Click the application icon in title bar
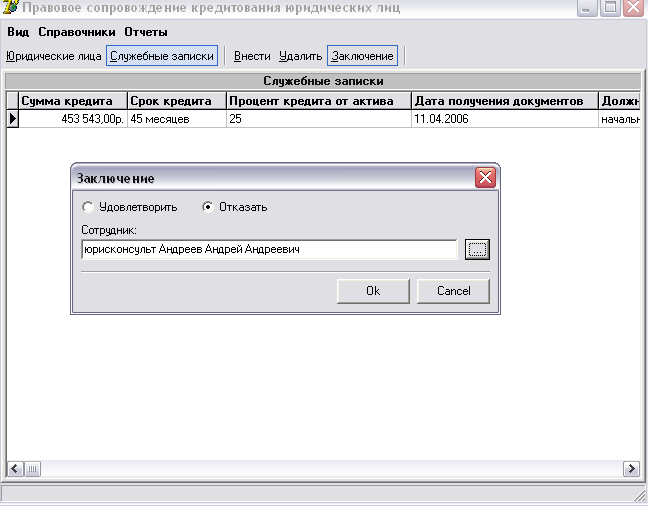The image size is (648, 506). (x=10, y=7)
